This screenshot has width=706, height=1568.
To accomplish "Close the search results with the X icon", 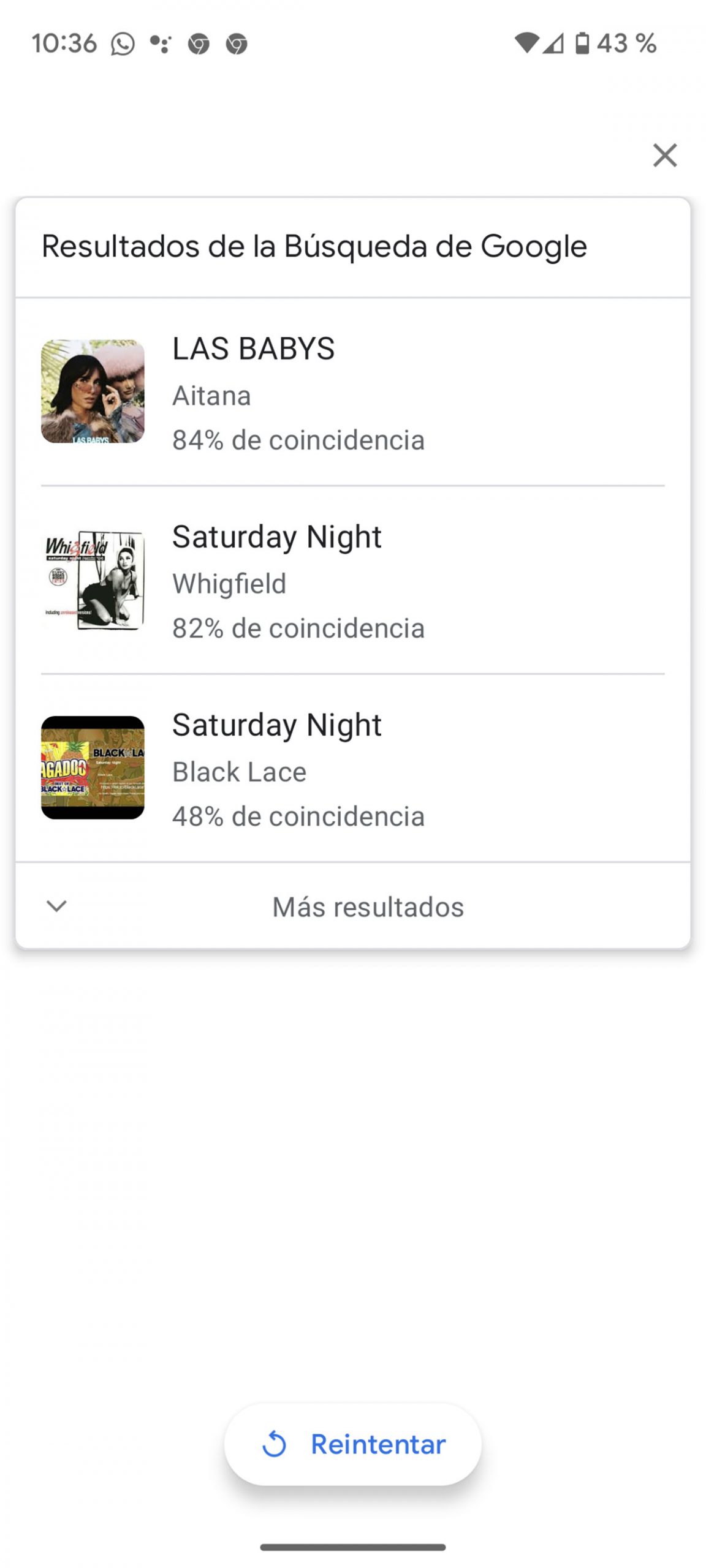I will 664,155.
